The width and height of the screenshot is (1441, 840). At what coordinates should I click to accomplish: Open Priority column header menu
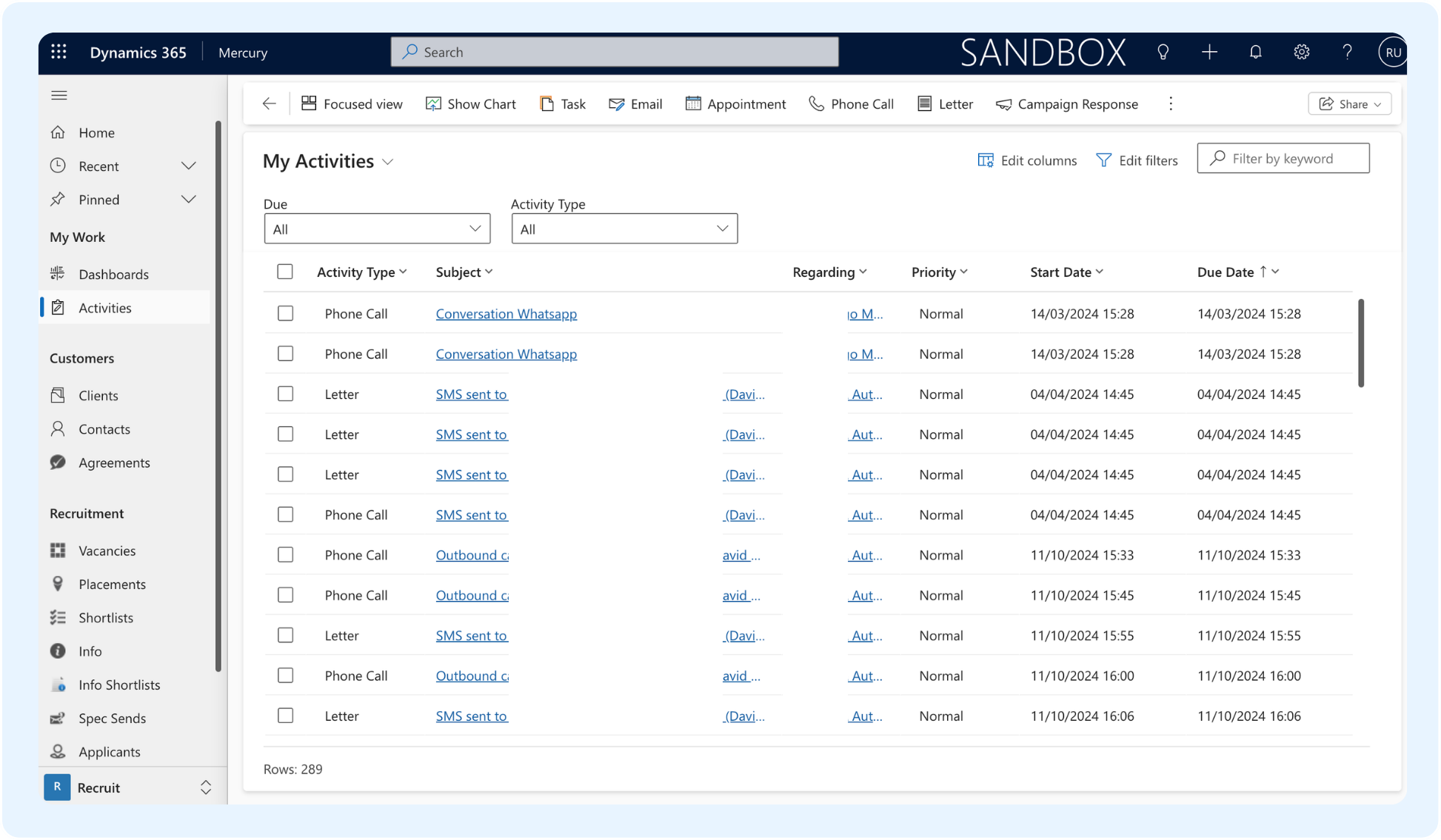(x=940, y=272)
